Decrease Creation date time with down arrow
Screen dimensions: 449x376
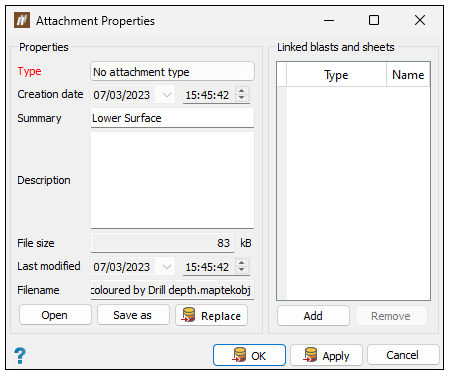click(242, 99)
